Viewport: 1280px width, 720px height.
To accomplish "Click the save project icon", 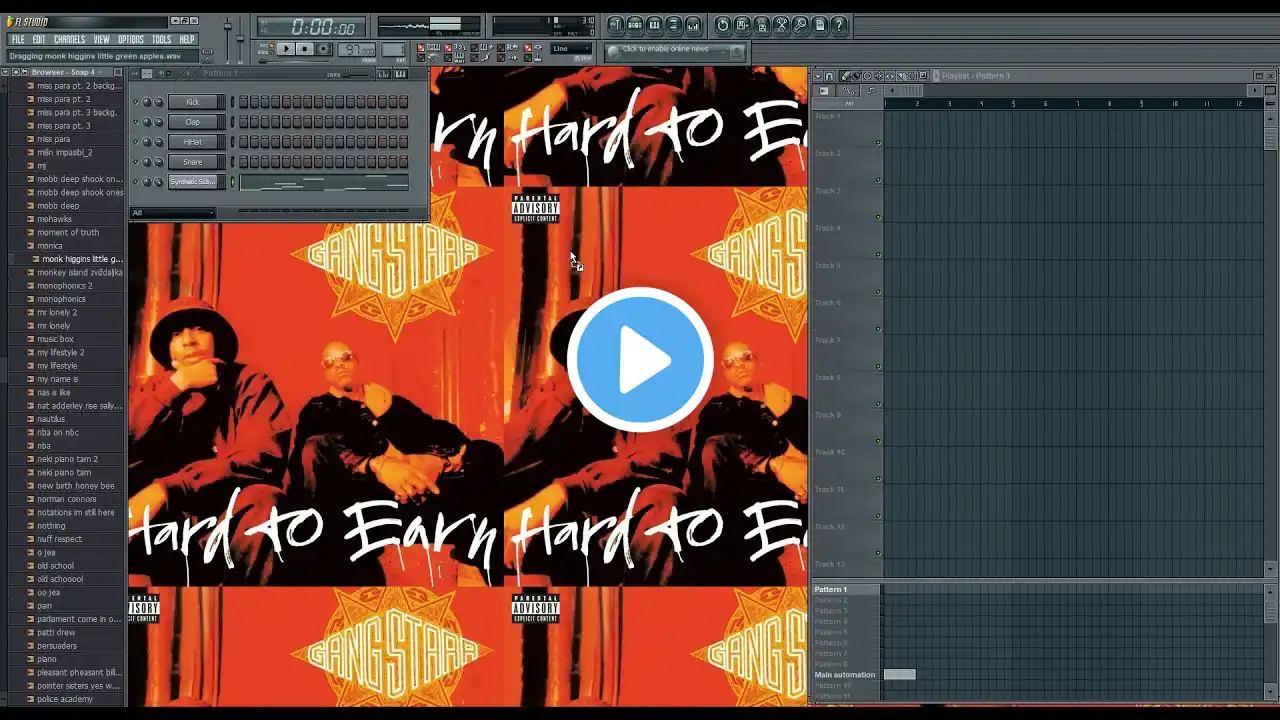I will [x=742, y=25].
